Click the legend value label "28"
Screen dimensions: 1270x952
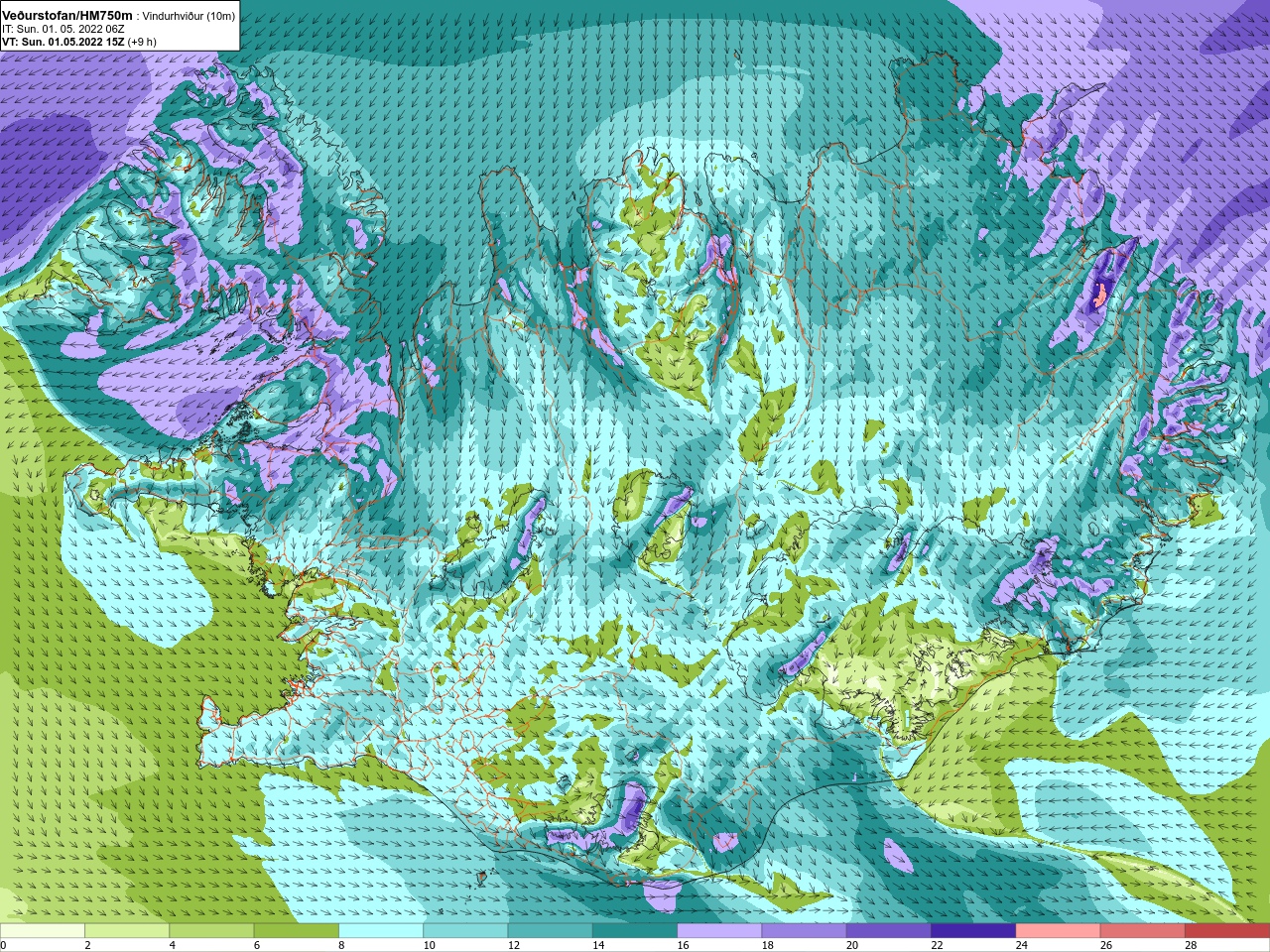[x=1191, y=945]
